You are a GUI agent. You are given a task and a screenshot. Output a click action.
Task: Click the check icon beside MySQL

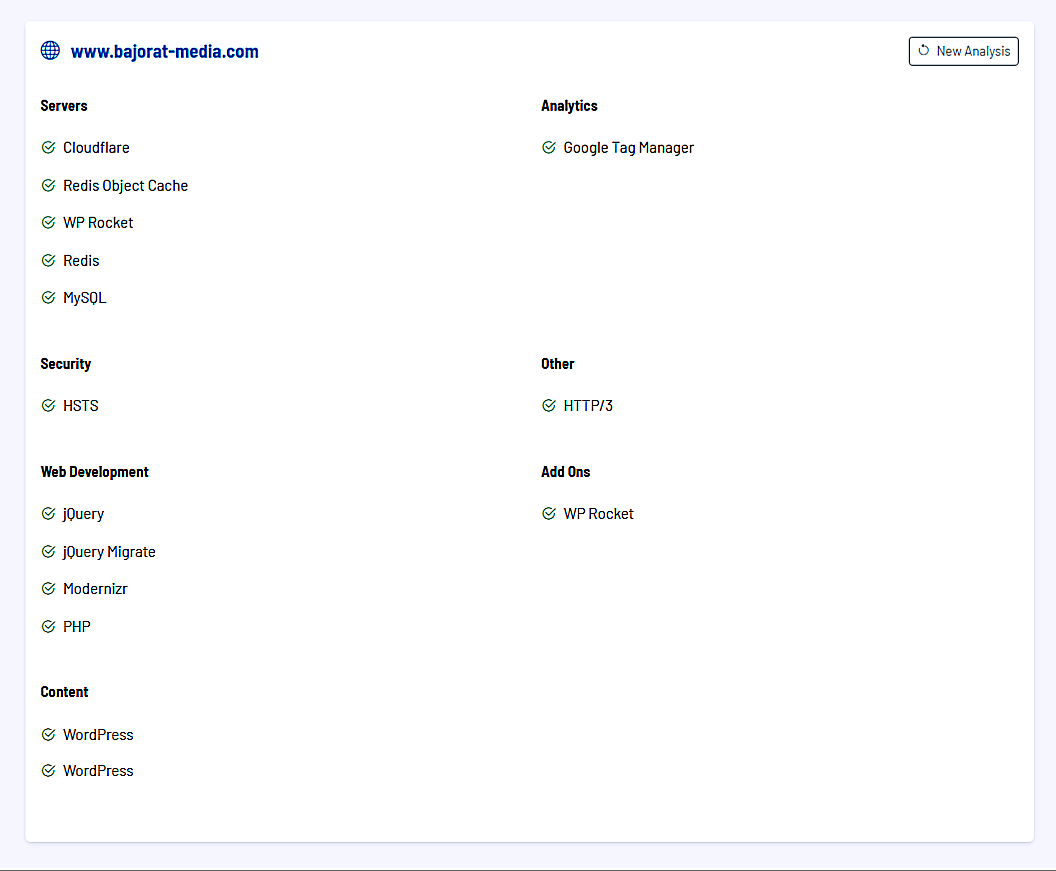point(48,298)
